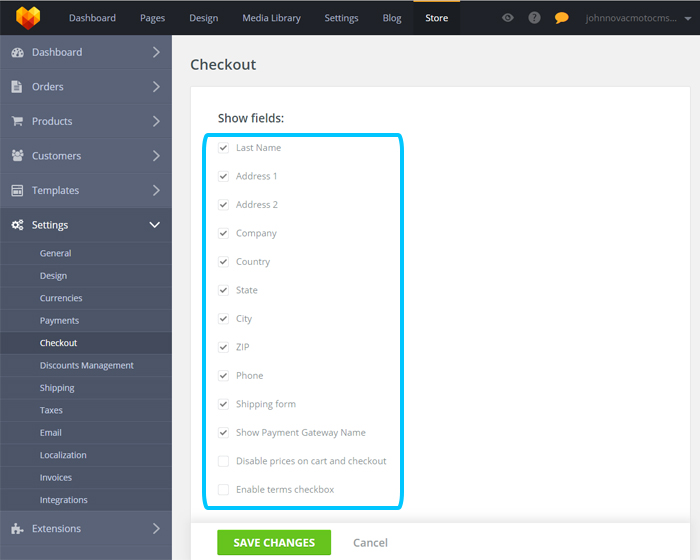Screen dimensions: 700x560
Task: Expand the Products section chevron
Action: (x=156, y=121)
